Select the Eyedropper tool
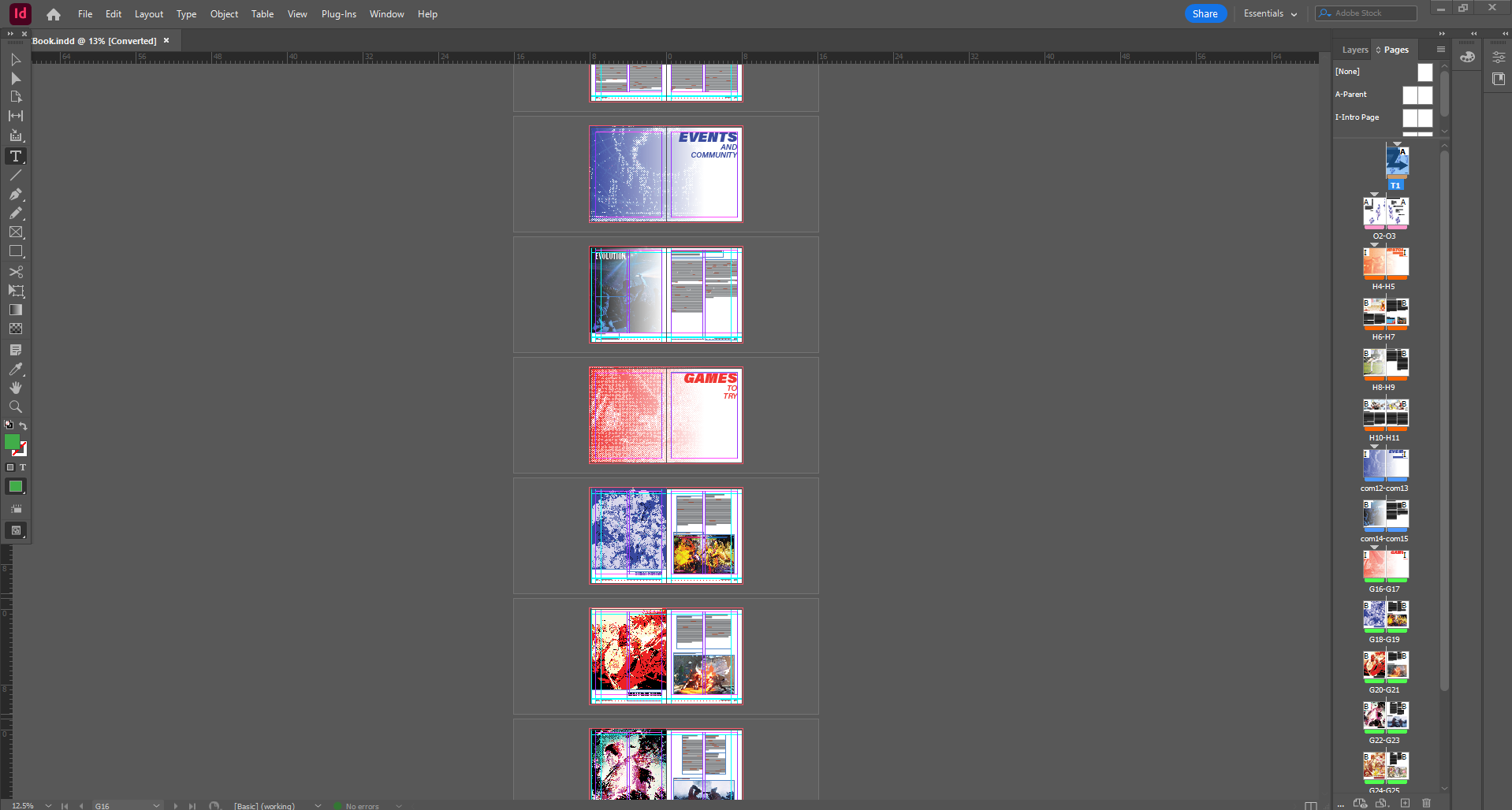 15,369
